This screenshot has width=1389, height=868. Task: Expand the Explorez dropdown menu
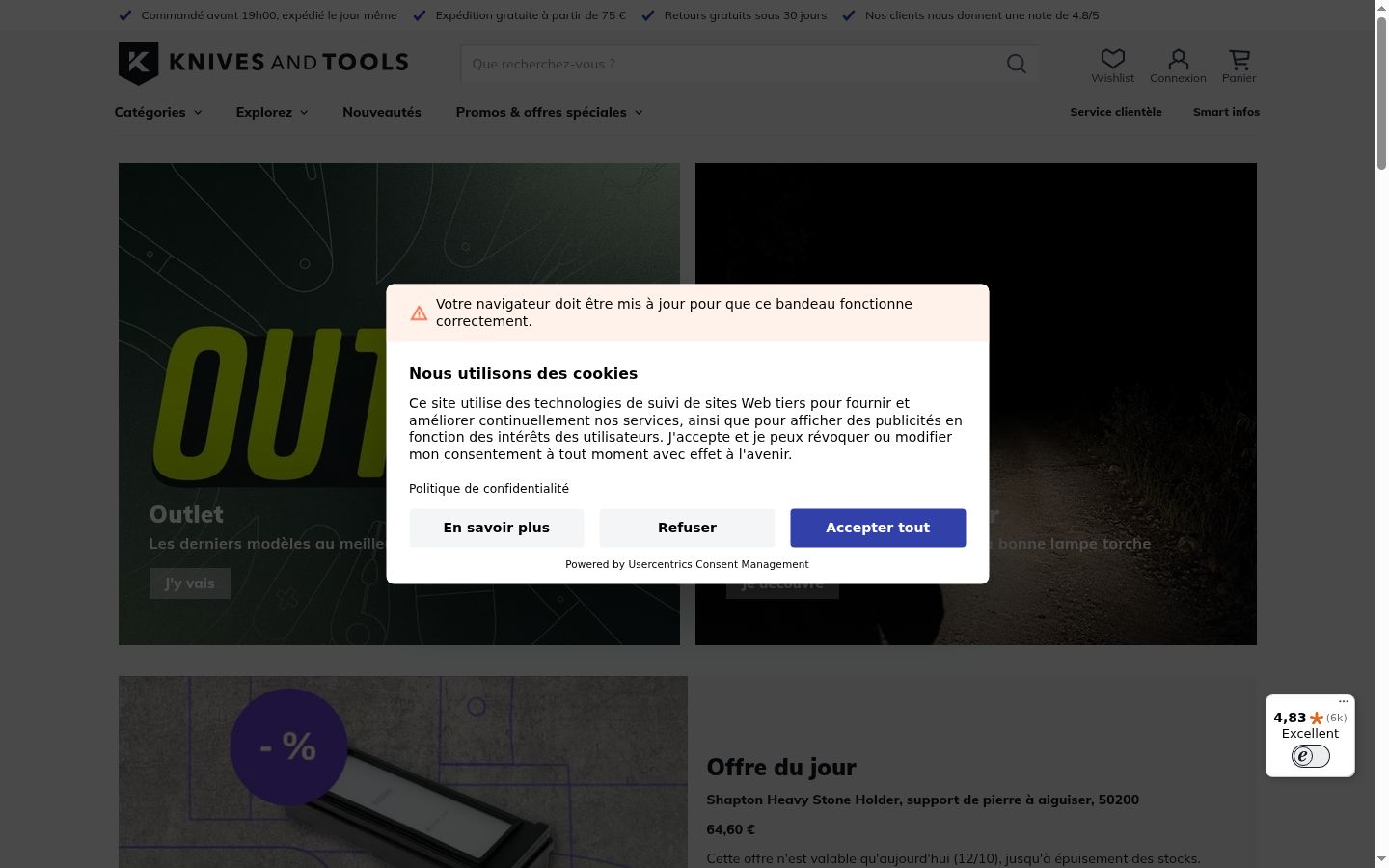(x=272, y=112)
